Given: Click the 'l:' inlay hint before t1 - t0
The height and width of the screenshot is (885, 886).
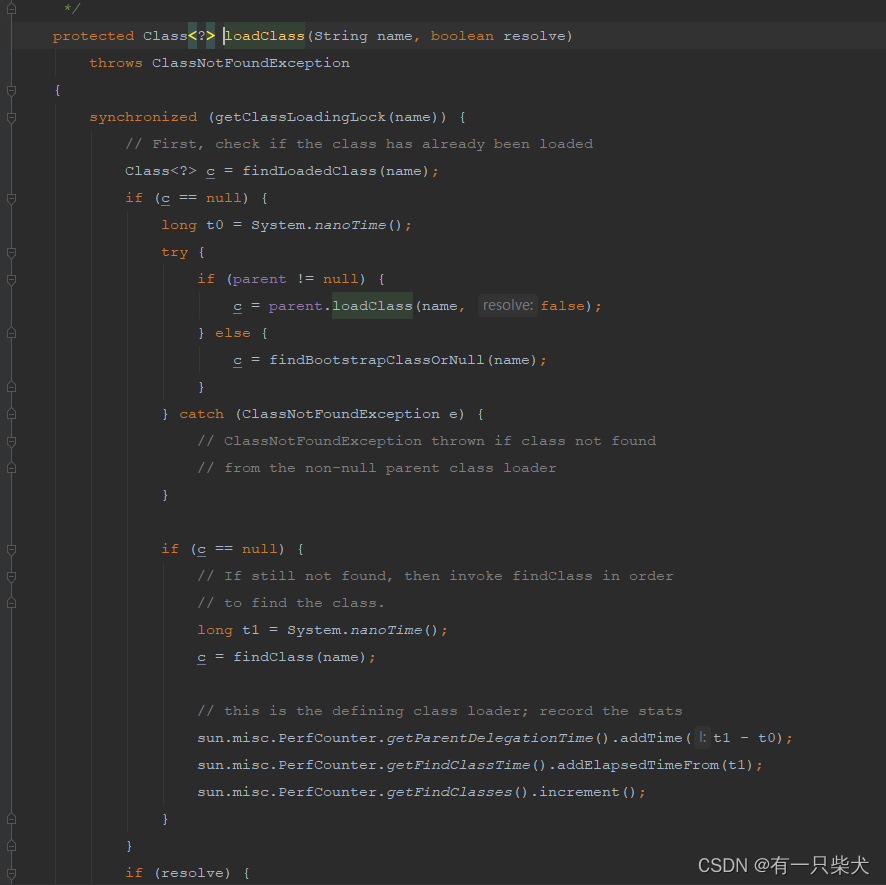Looking at the screenshot, I should (x=702, y=738).
